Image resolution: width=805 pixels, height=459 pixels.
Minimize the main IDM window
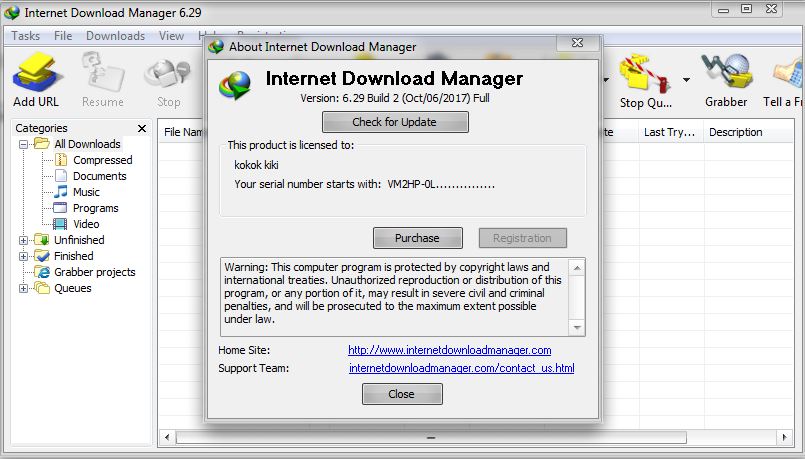pos(723,10)
